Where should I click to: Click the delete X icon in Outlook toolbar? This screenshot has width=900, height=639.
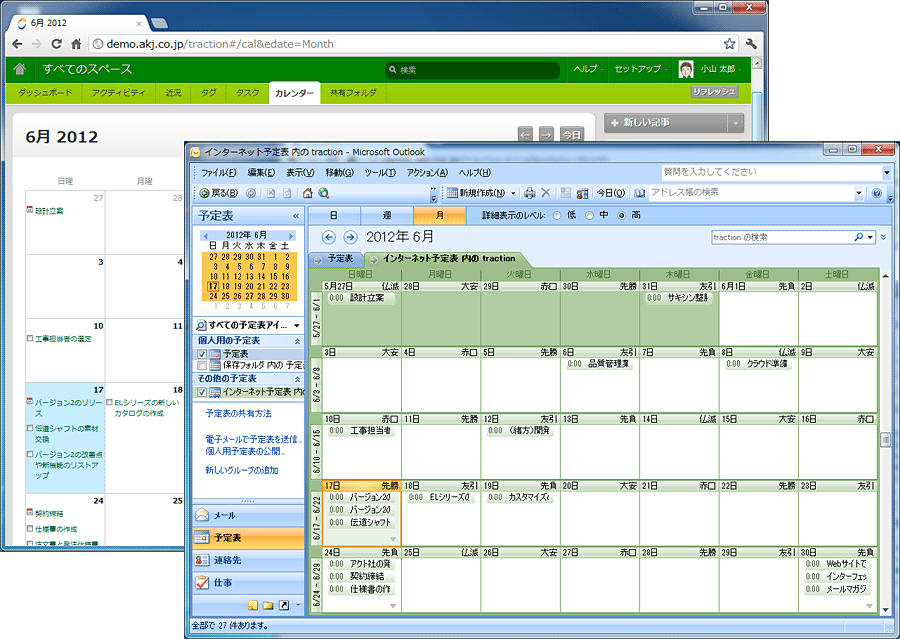[x=546, y=193]
